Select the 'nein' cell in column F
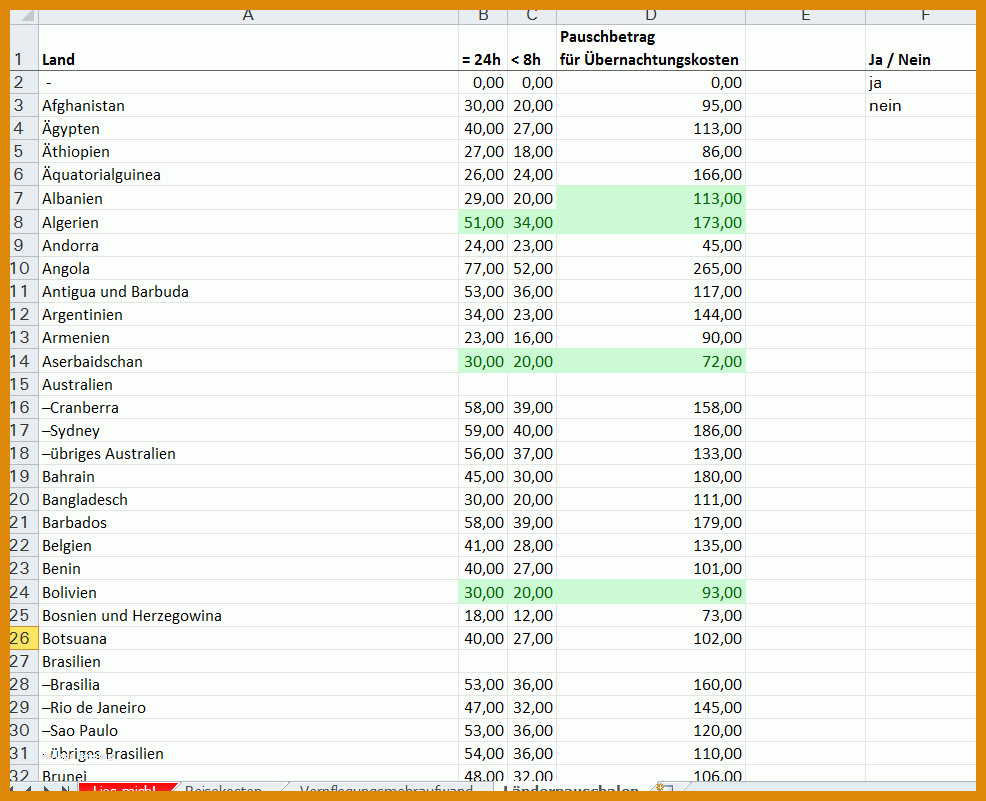This screenshot has width=986, height=801. coord(921,106)
